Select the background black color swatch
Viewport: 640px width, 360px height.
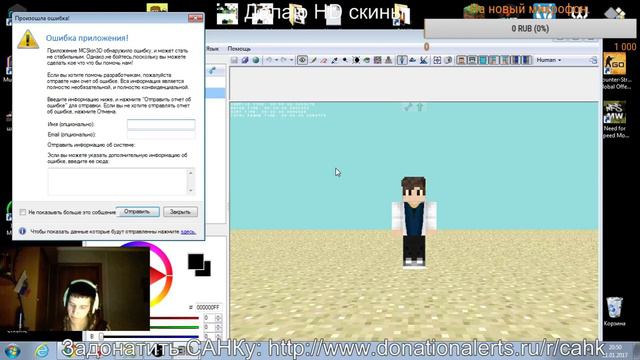(206, 271)
